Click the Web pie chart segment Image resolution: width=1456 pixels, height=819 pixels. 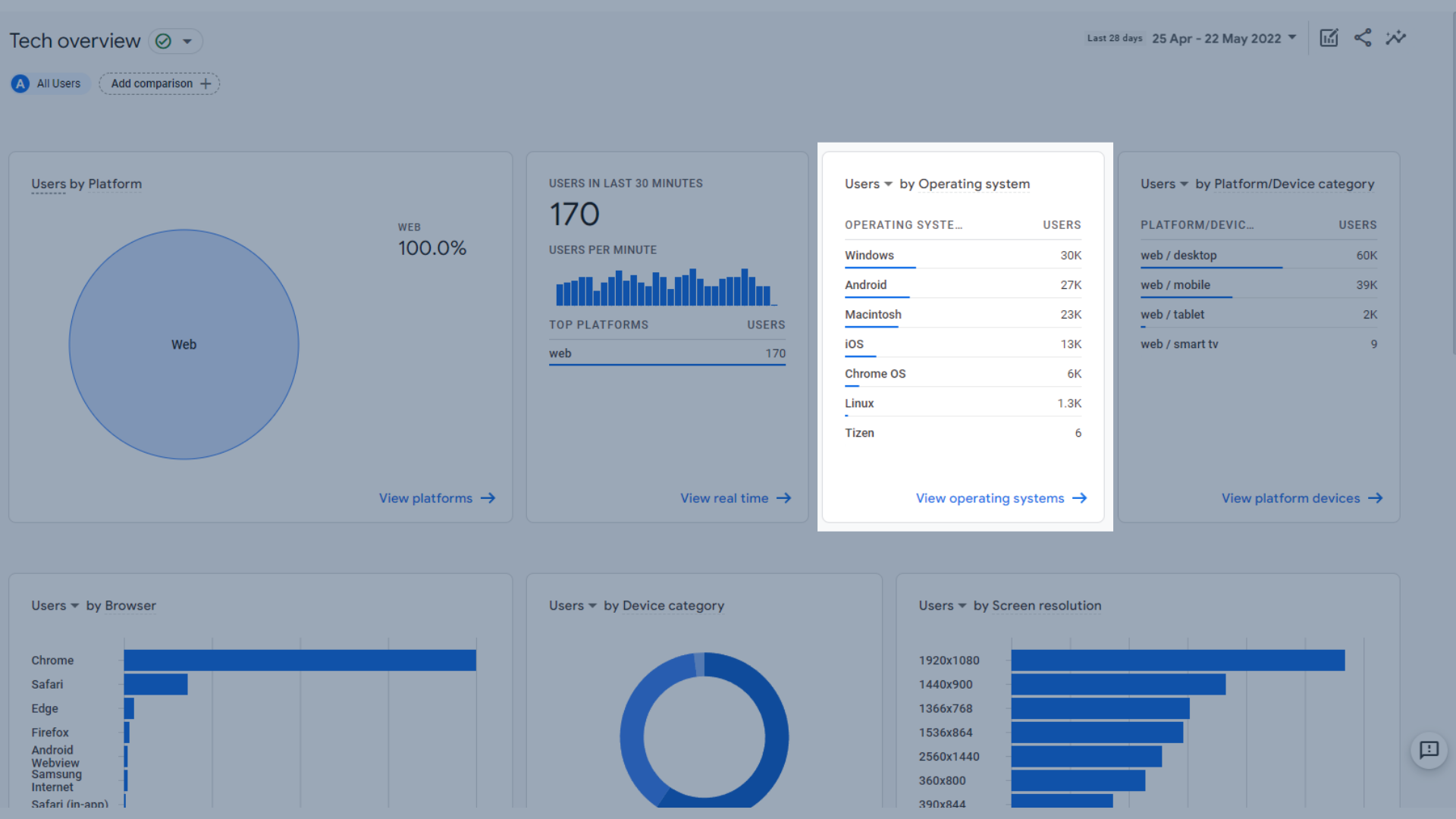184,344
